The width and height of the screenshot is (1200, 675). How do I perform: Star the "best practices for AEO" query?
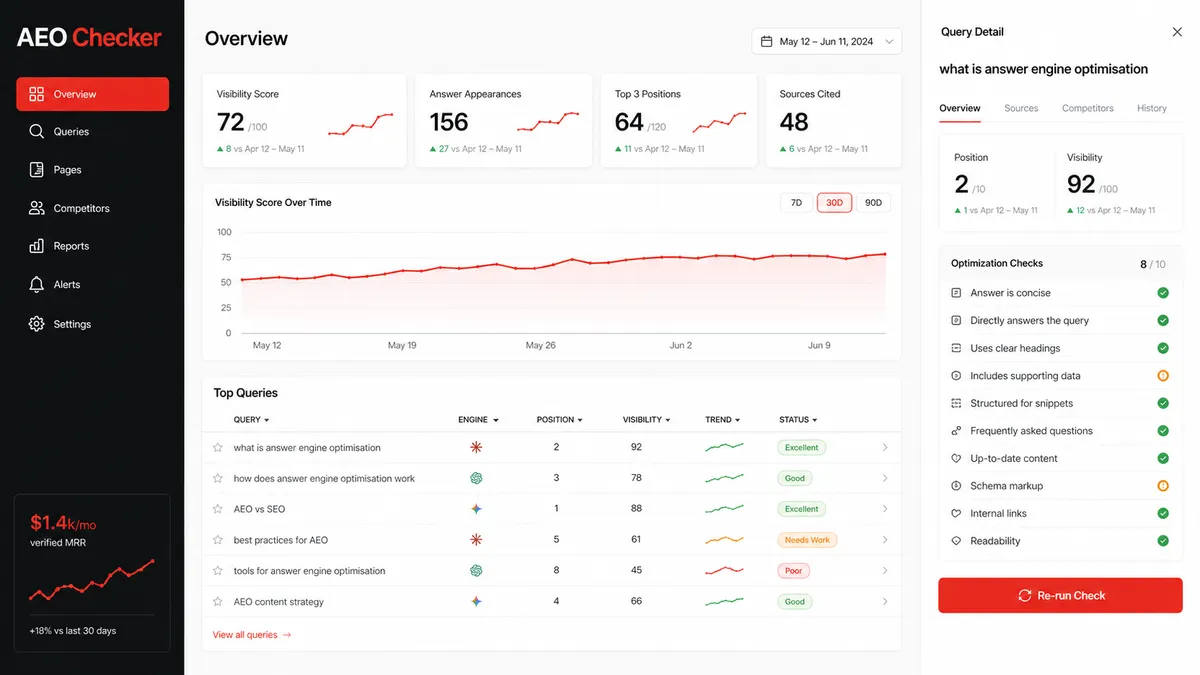[x=218, y=540]
